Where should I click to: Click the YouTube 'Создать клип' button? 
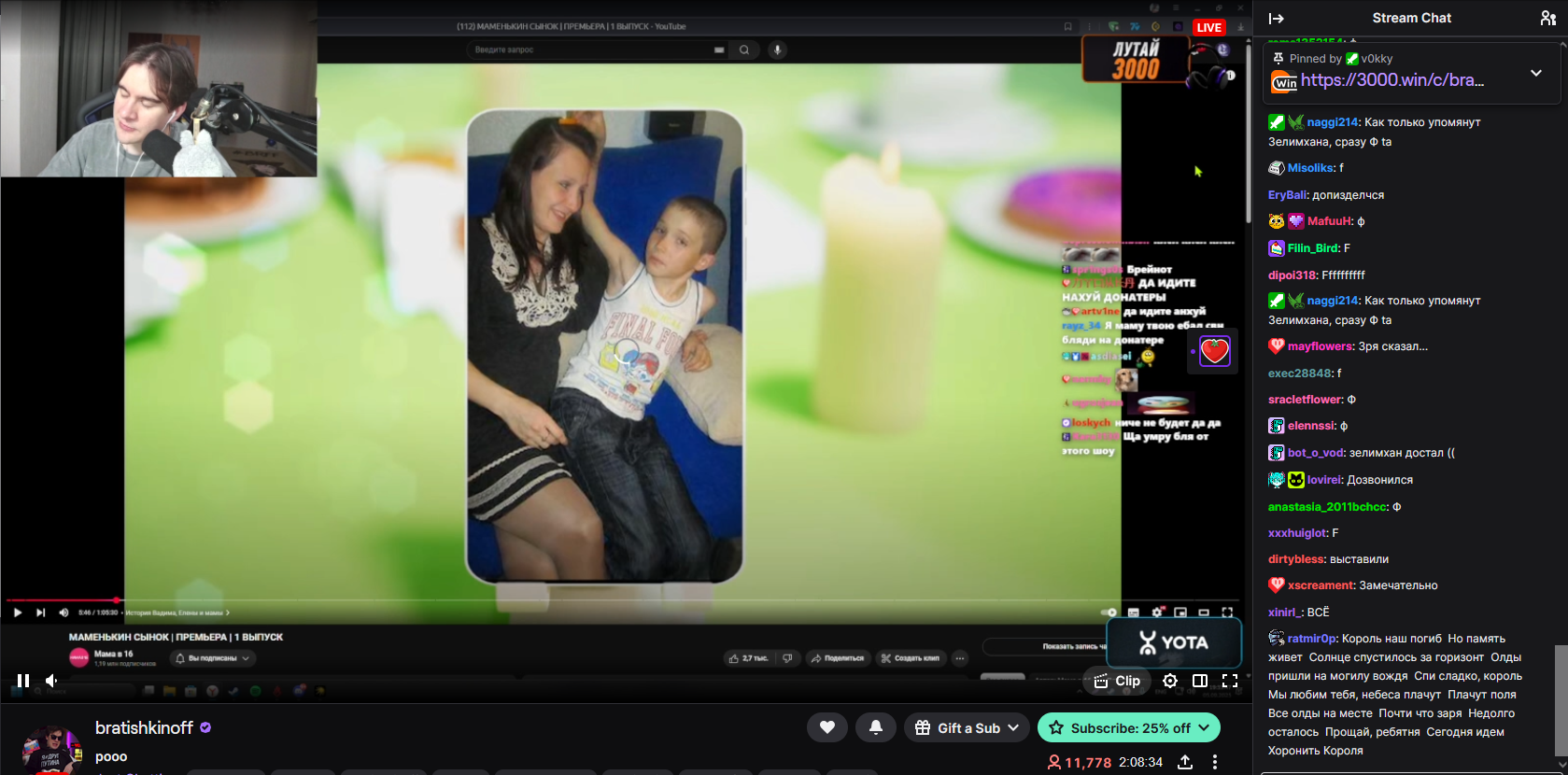(x=911, y=658)
